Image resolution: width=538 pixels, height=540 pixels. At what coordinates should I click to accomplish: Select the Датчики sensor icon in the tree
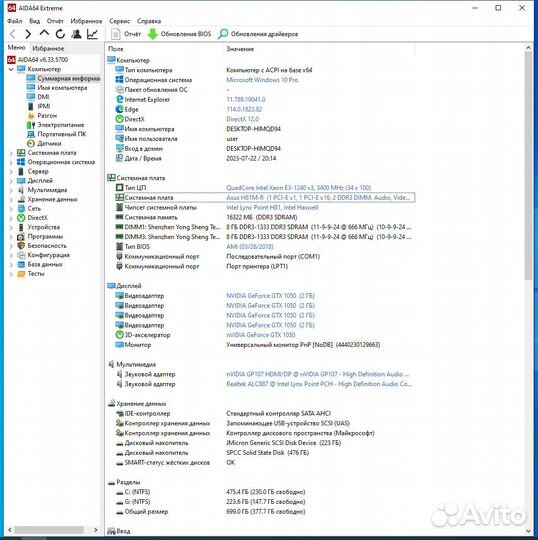click(x=31, y=143)
